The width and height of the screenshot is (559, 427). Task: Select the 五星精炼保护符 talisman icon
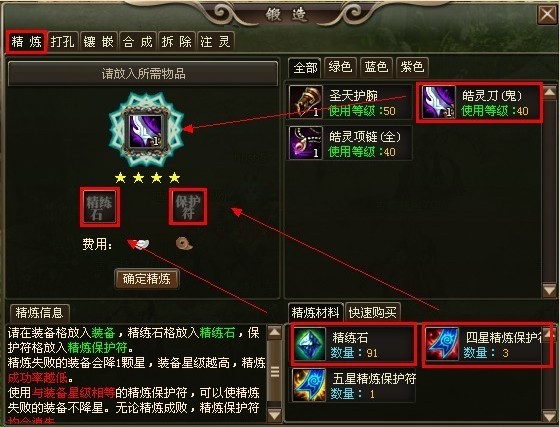[309, 385]
